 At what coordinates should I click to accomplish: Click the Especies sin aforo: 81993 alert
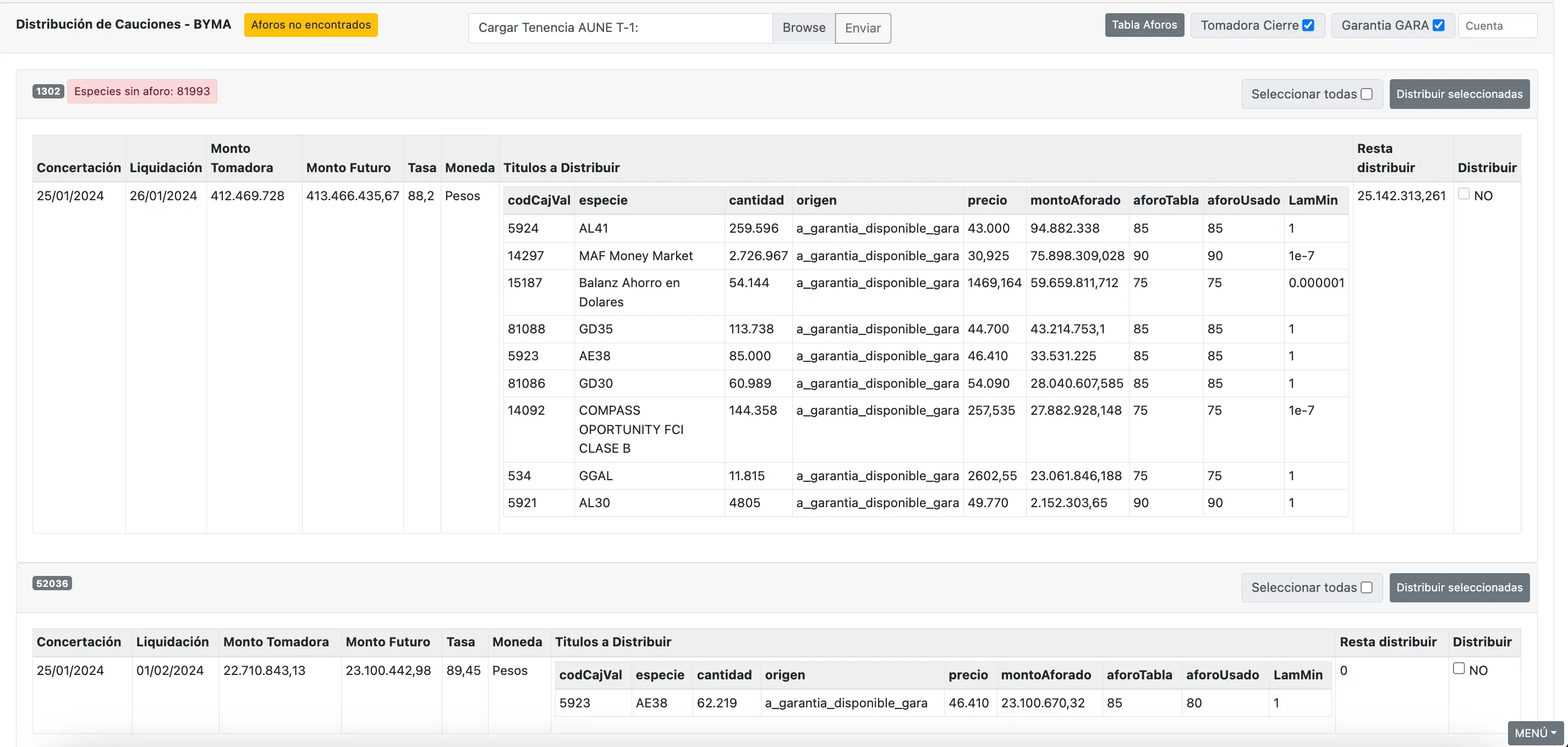(142, 91)
